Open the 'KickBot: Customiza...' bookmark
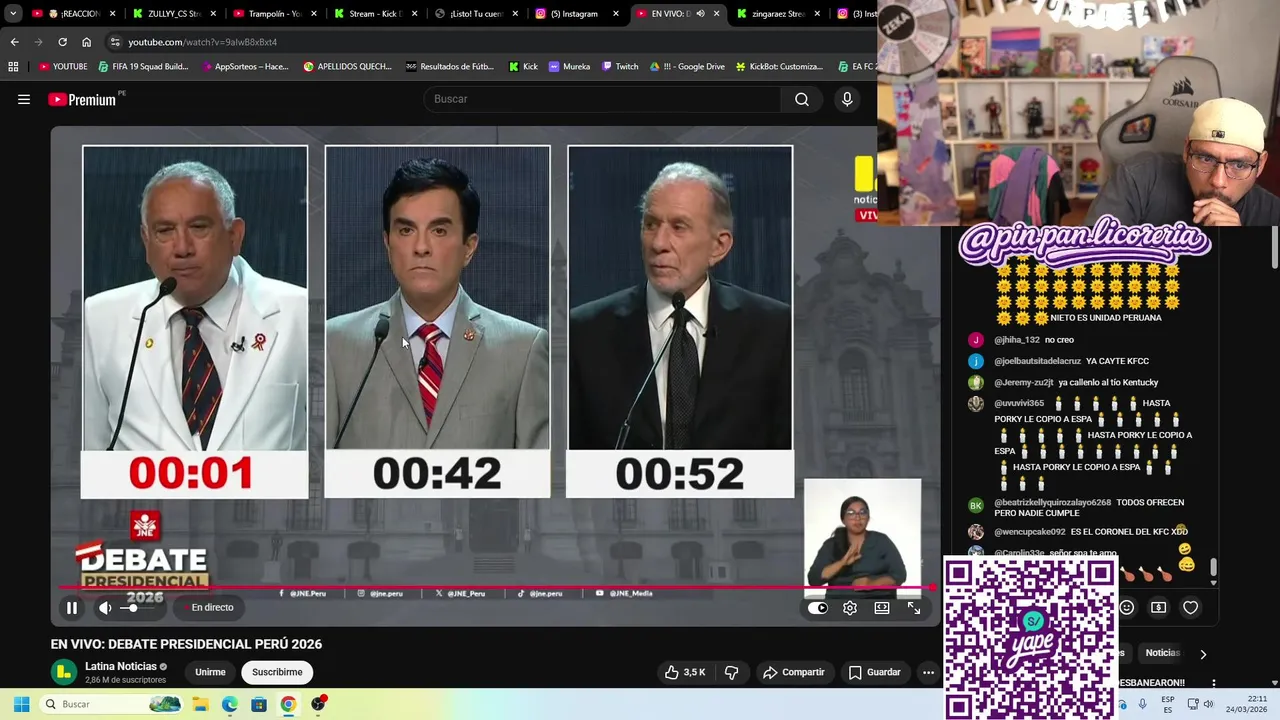The image size is (1280, 720). tap(779, 67)
